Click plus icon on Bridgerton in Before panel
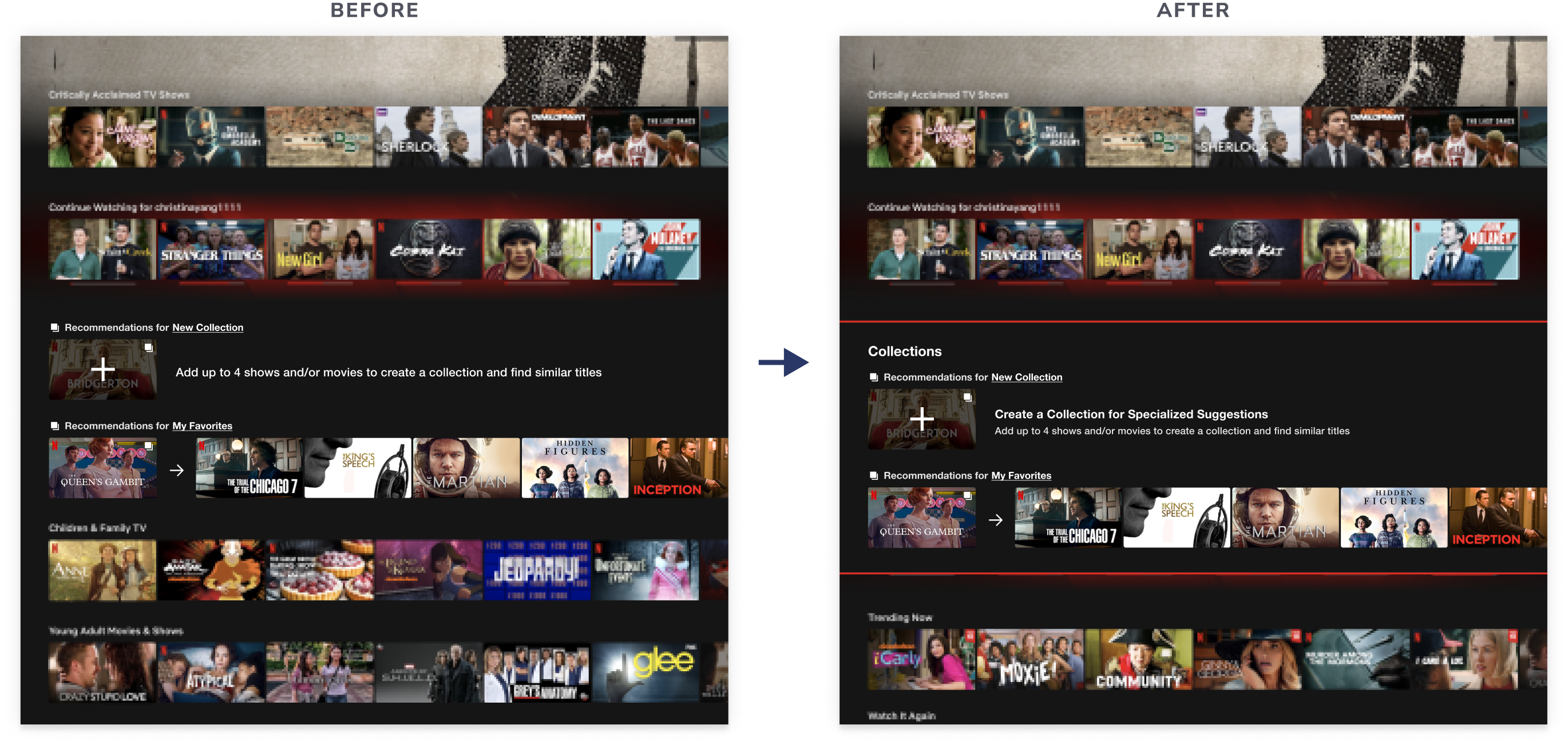Viewport: 1568px width, 745px height. coord(102,369)
